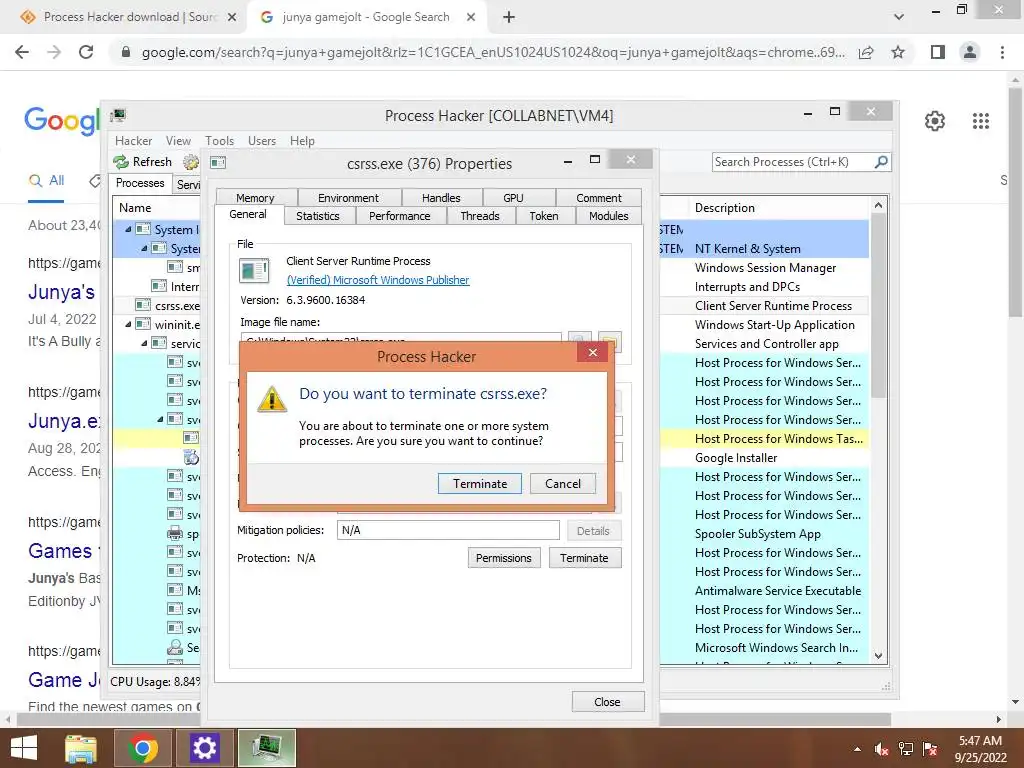This screenshot has height=768, width=1024.
Task: Click the Mitigation policies field
Action: click(x=448, y=530)
